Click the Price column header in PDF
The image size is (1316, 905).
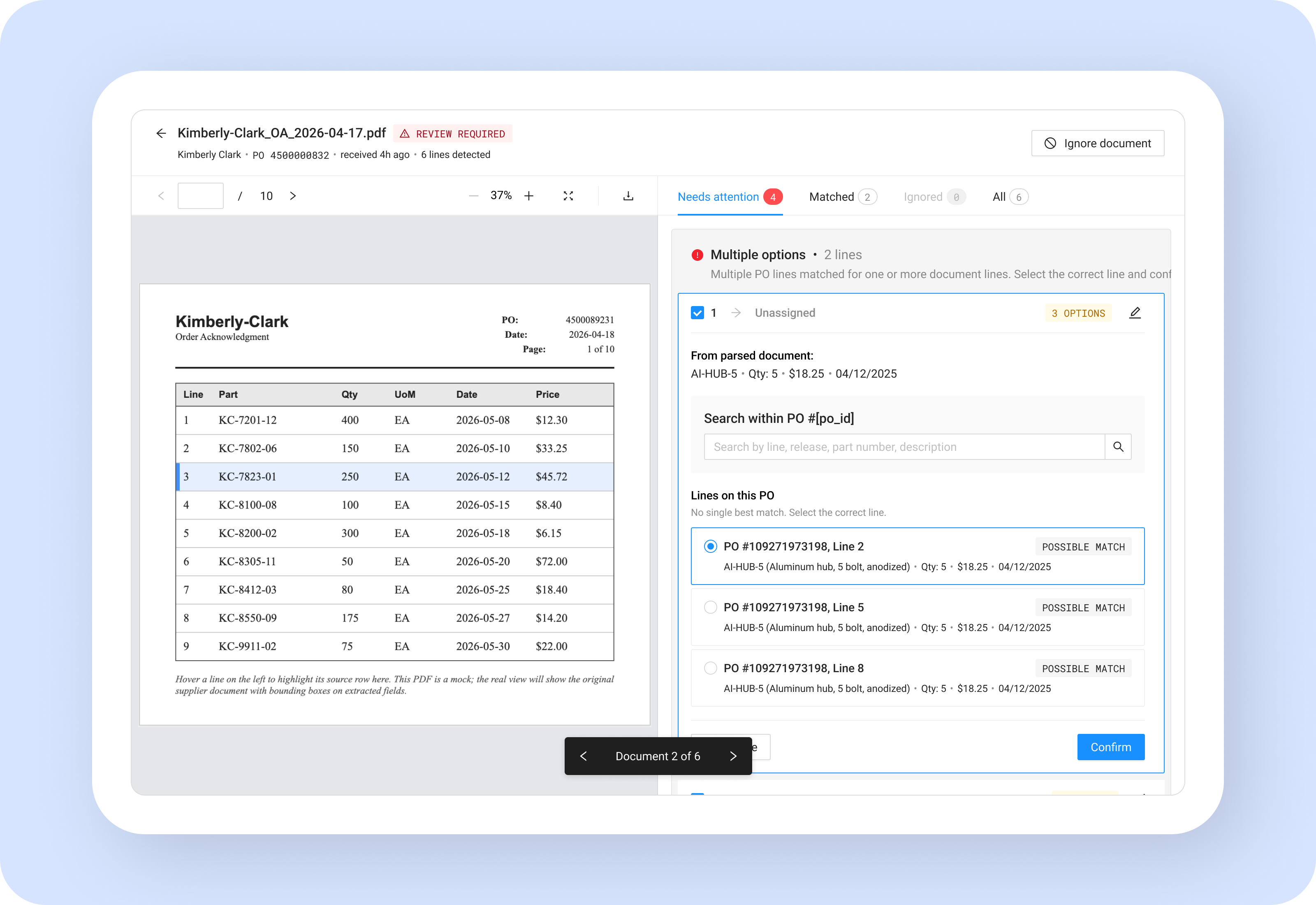547,394
